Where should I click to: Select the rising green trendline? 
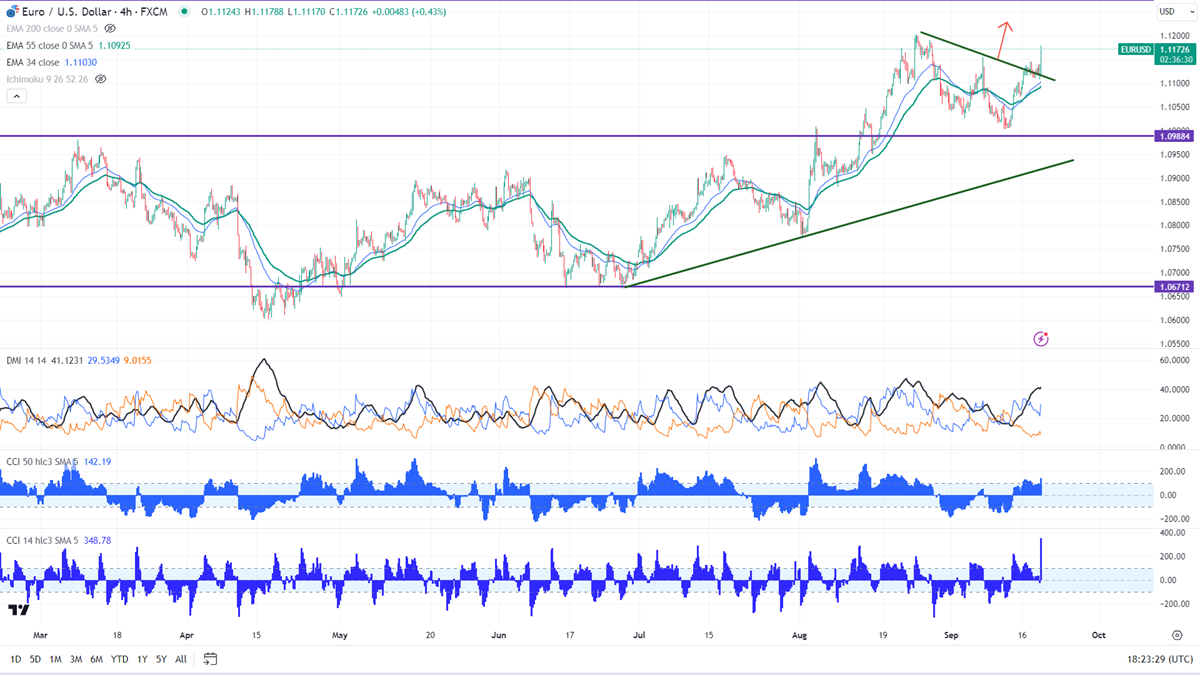[x=850, y=222]
